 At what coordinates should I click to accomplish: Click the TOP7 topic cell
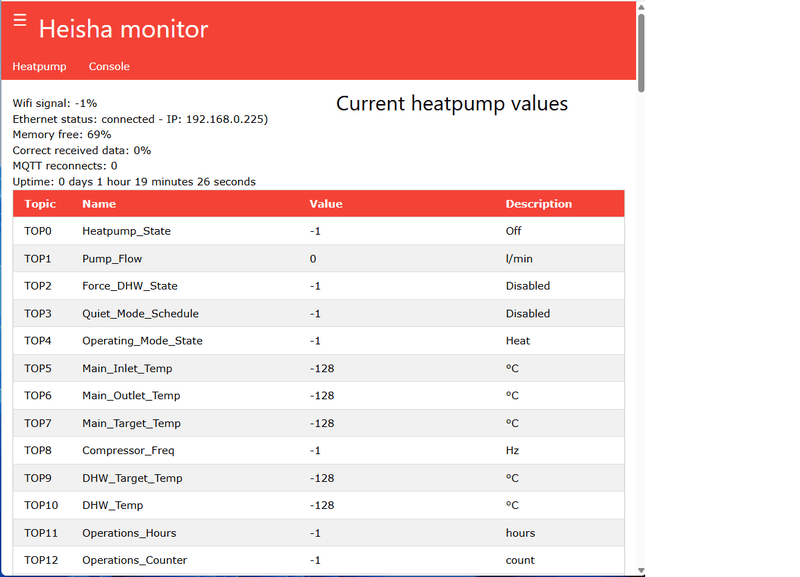[38, 423]
